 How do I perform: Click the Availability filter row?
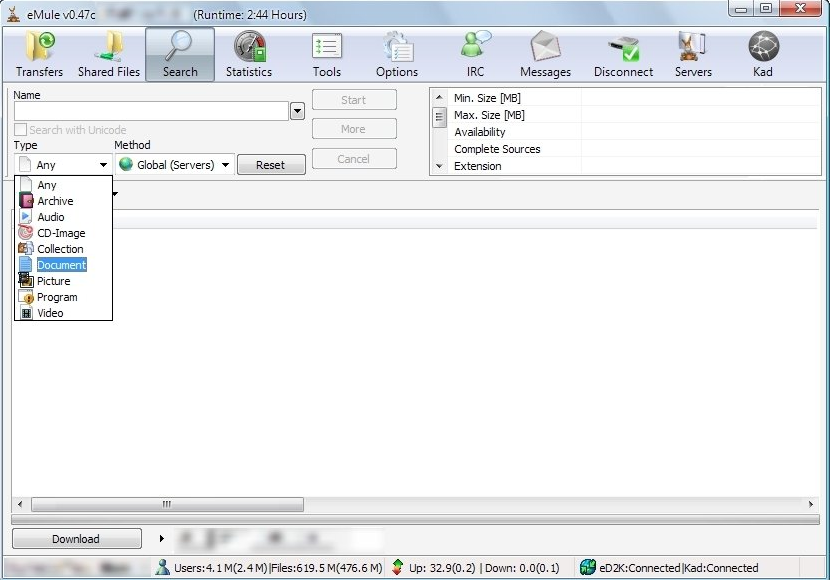pos(633,132)
